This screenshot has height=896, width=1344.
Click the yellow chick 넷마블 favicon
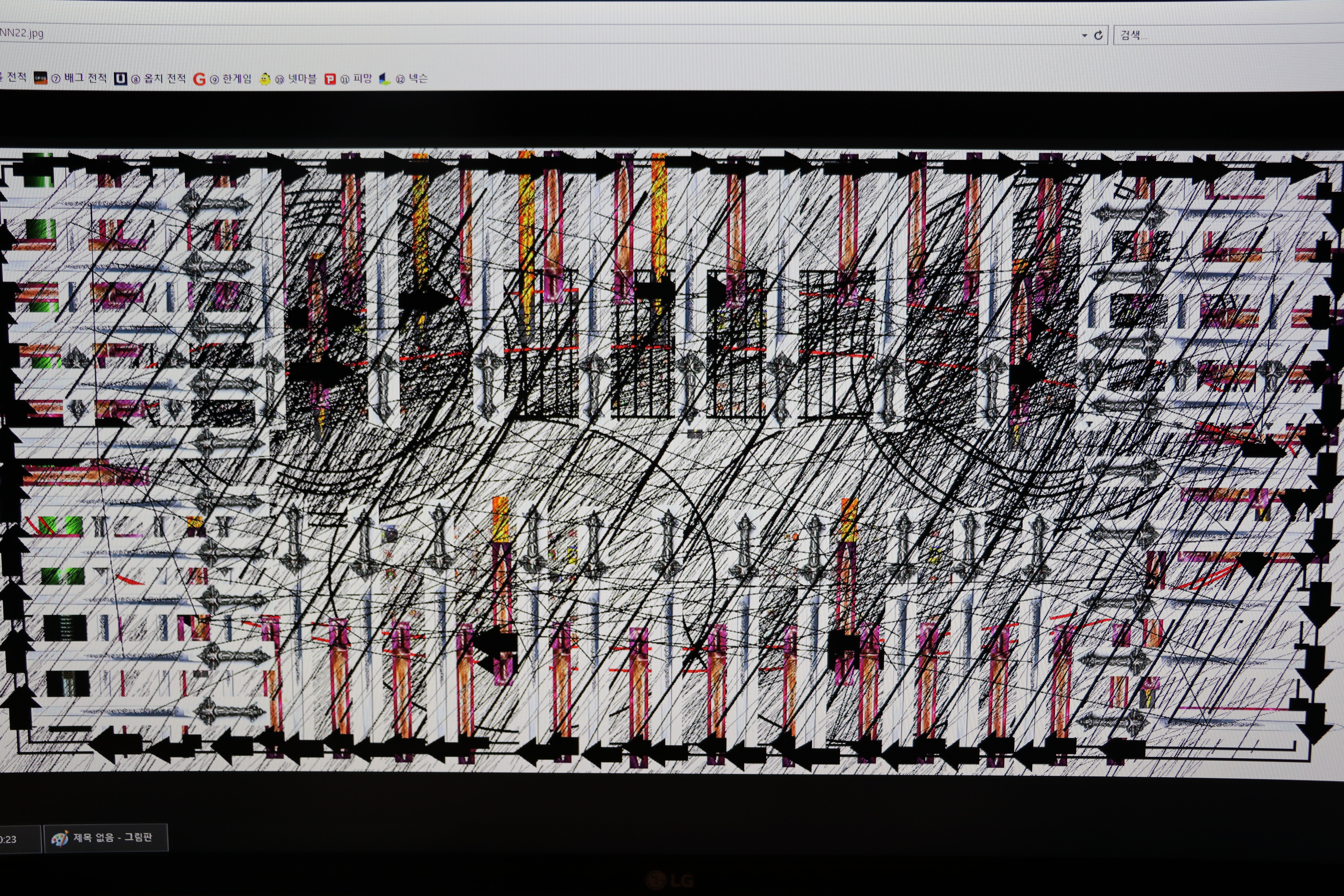tap(264, 79)
